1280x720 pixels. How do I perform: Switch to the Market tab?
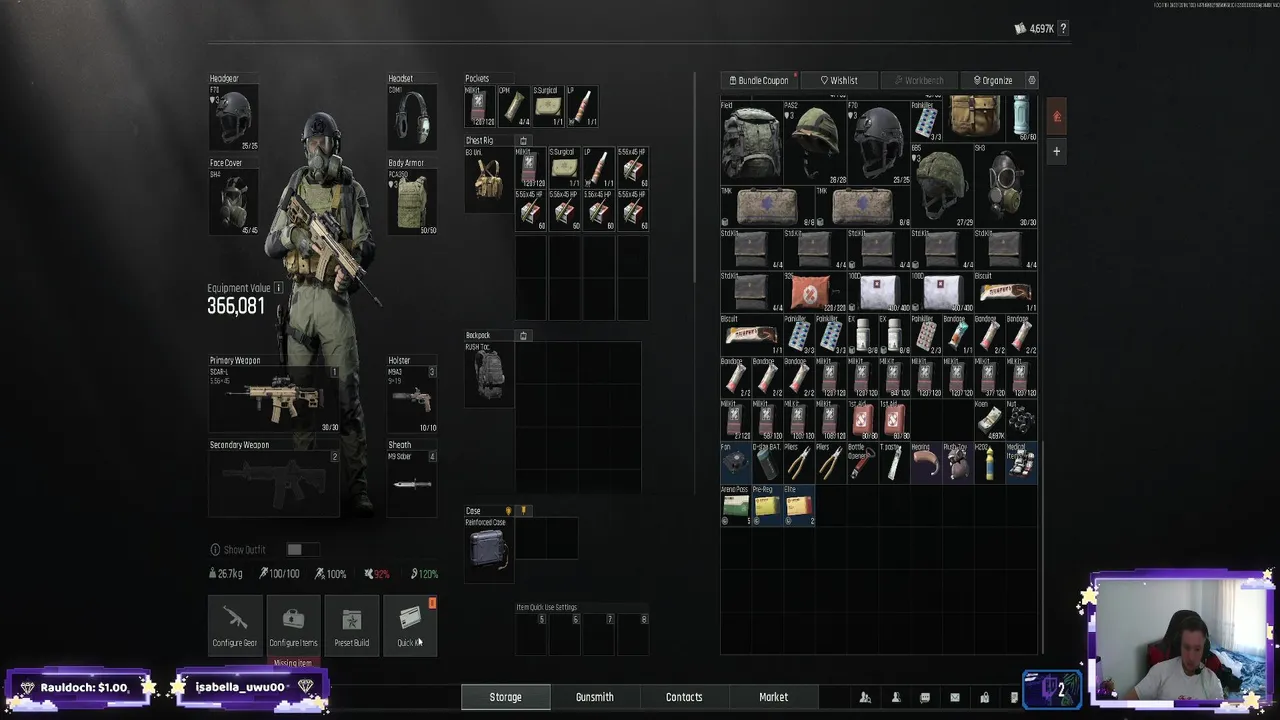[x=773, y=697]
